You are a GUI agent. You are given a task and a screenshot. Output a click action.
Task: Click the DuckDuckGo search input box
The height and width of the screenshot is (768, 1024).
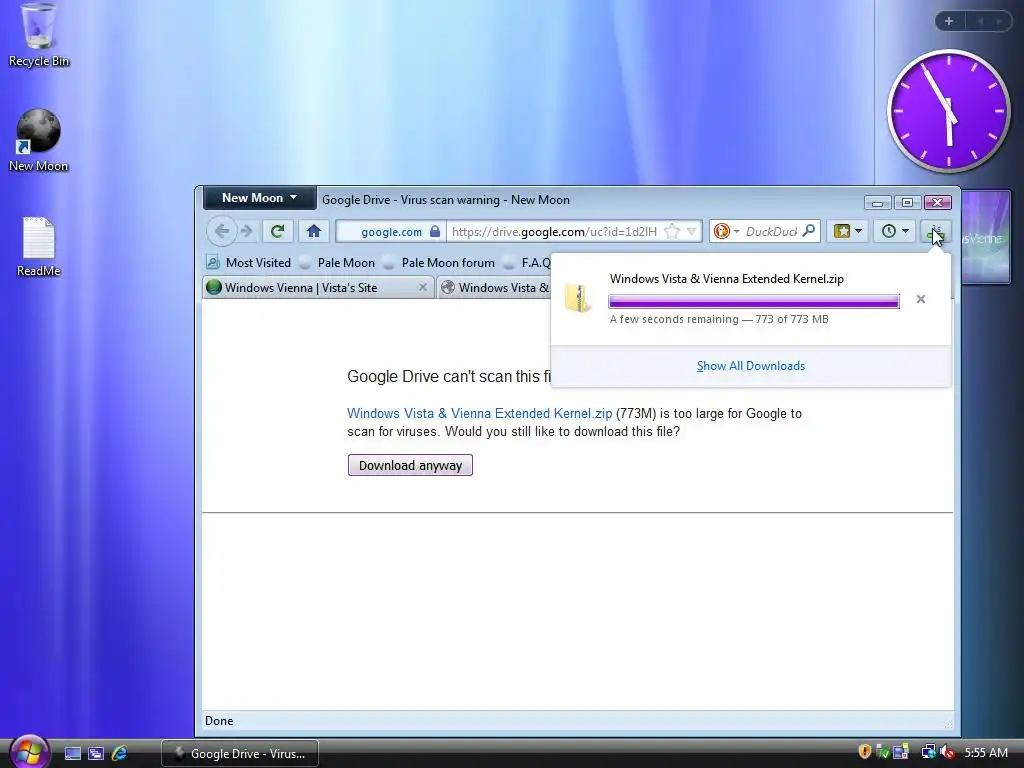(771, 231)
